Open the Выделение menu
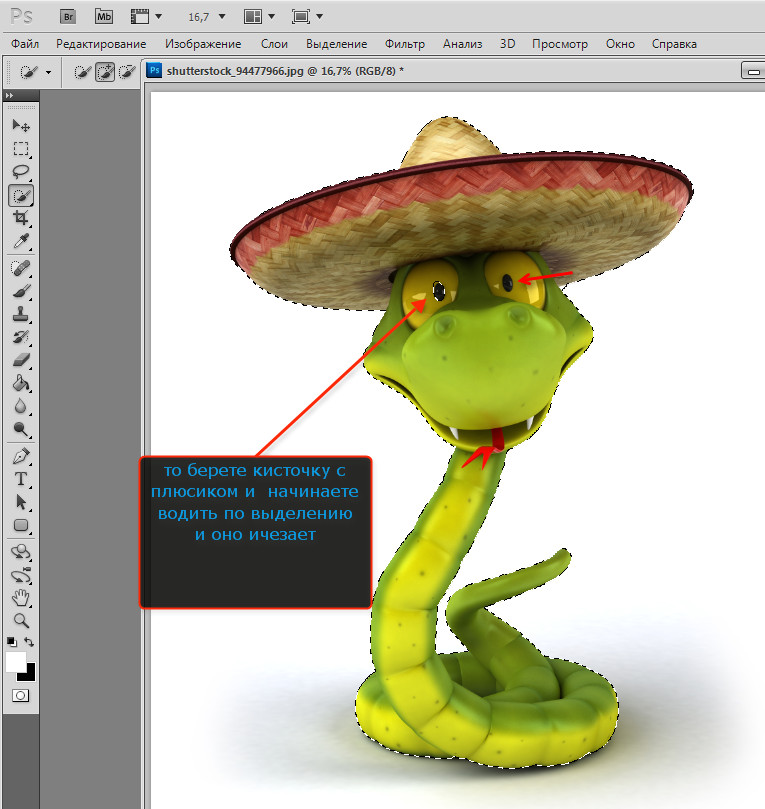This screenshot has height=809, width=765. tap(338, 44)
